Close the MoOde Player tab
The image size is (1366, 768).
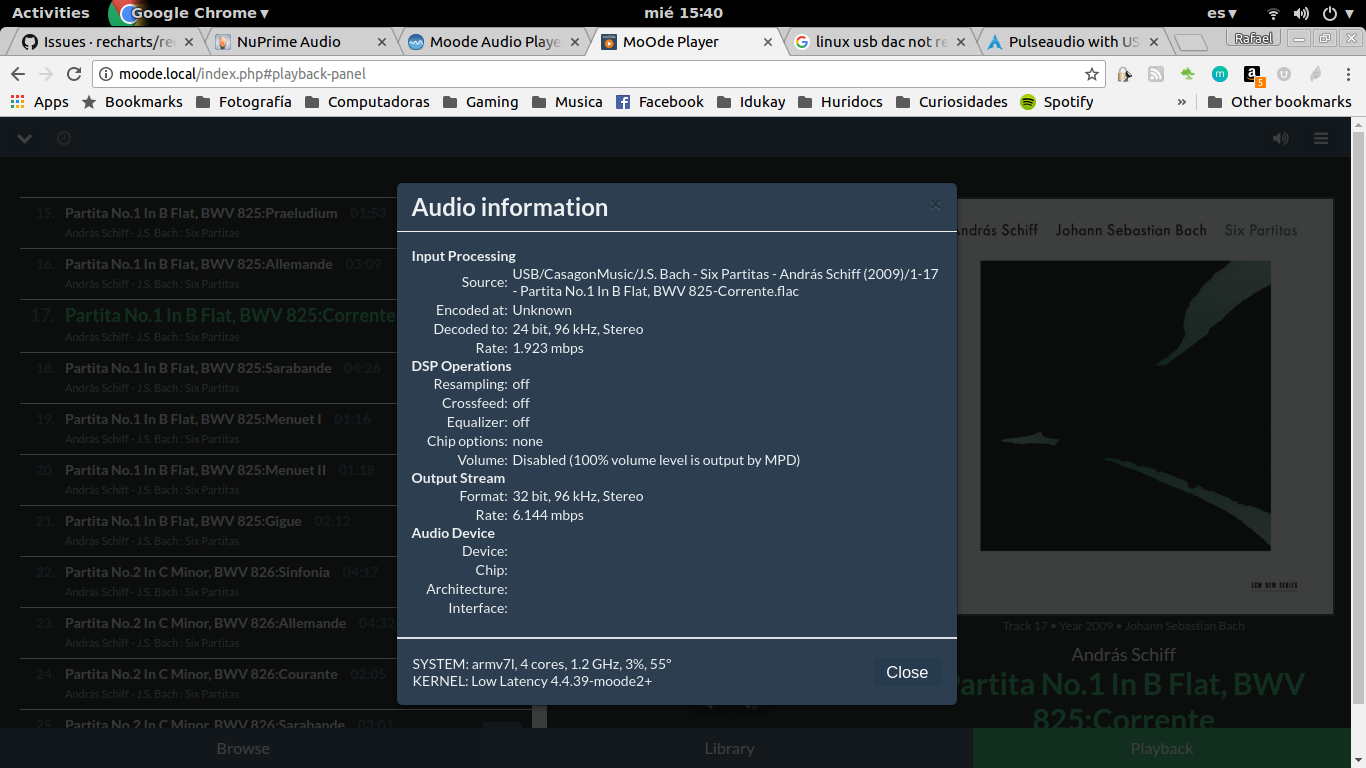(768, 42)
